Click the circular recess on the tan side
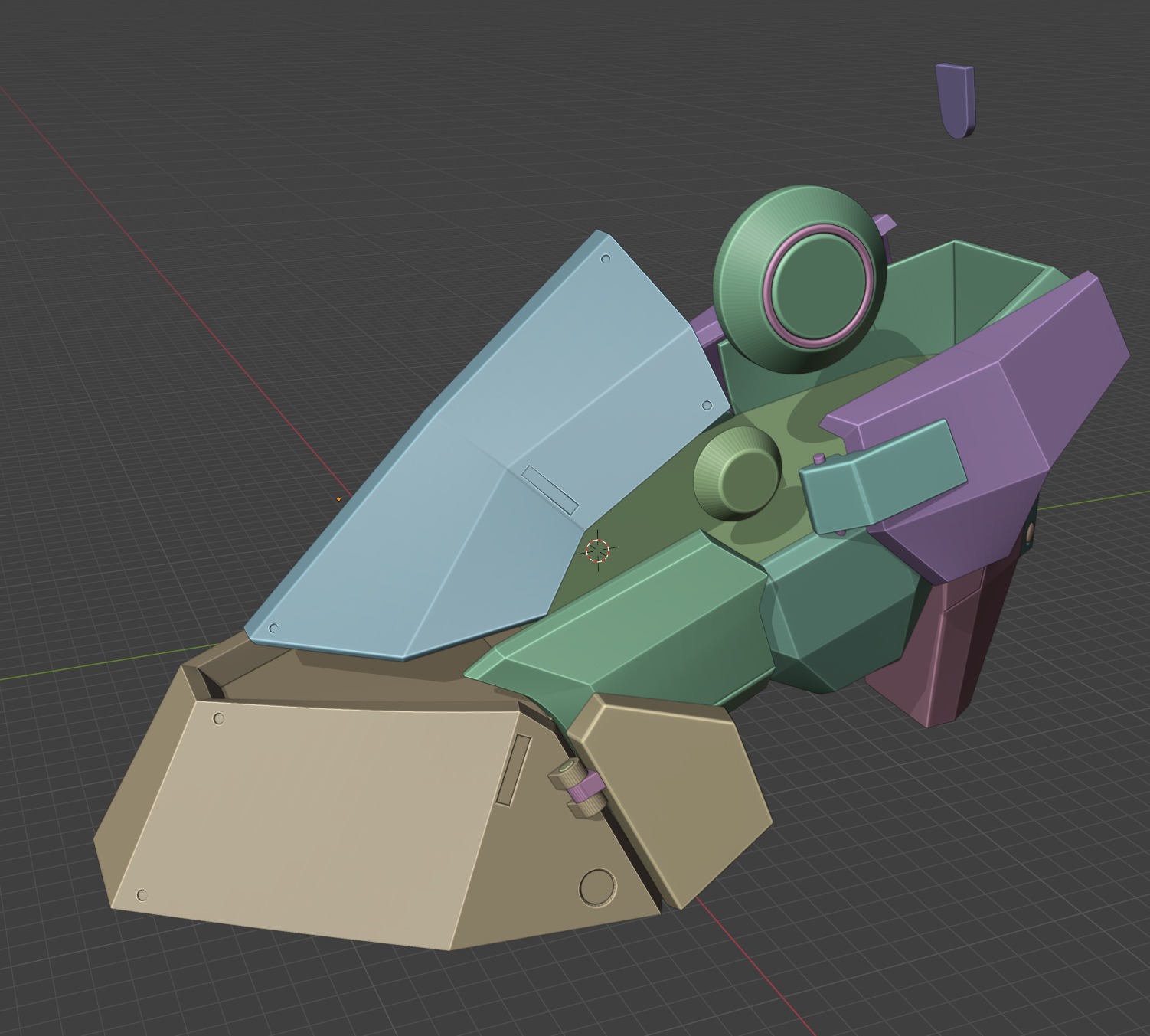The width and height of the screenshot is (1150, 1036). point(597,887)
